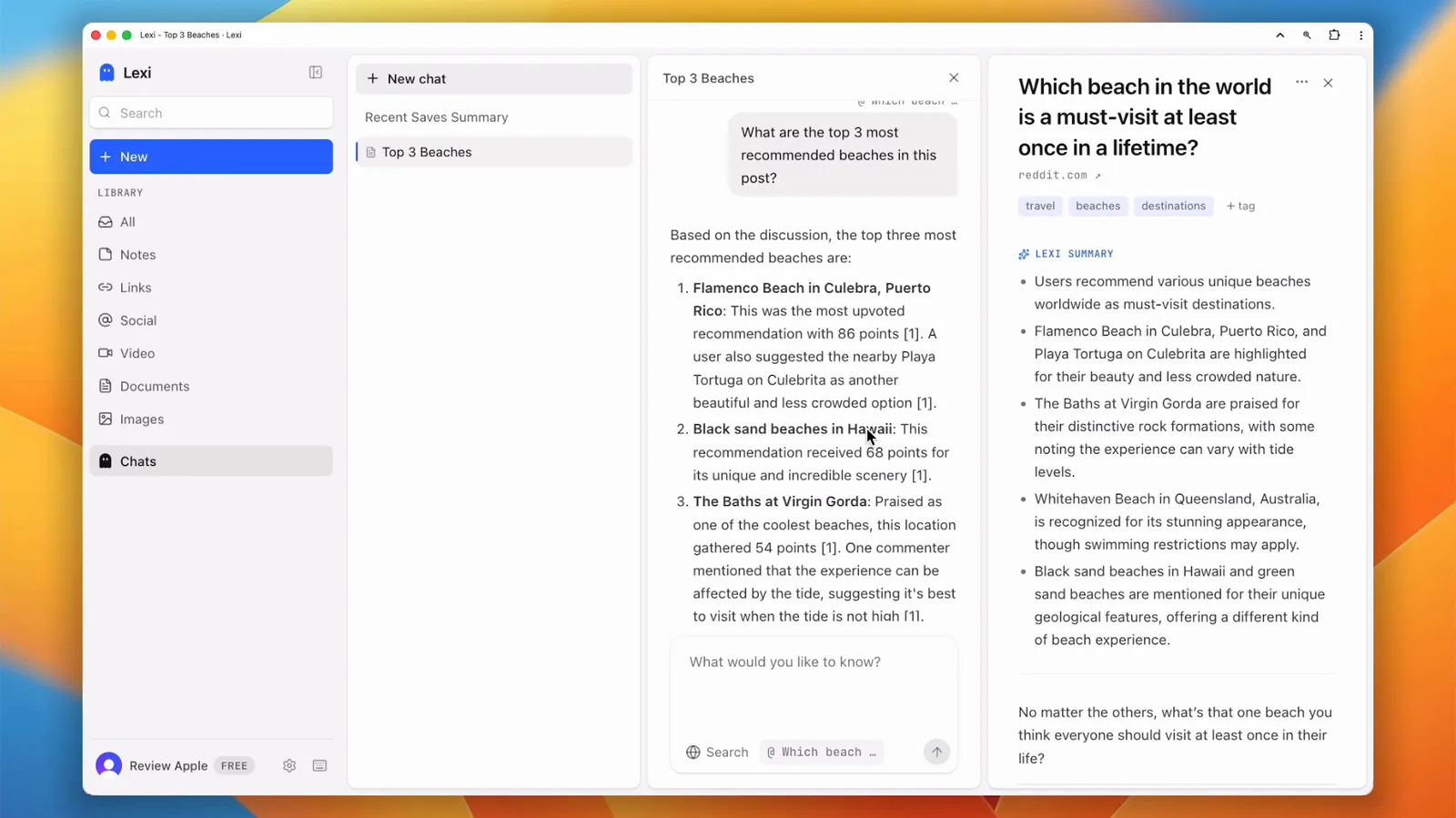Click the send arrow button
Viewport: 1456px width, 818px height.
(x=936, y=752)
